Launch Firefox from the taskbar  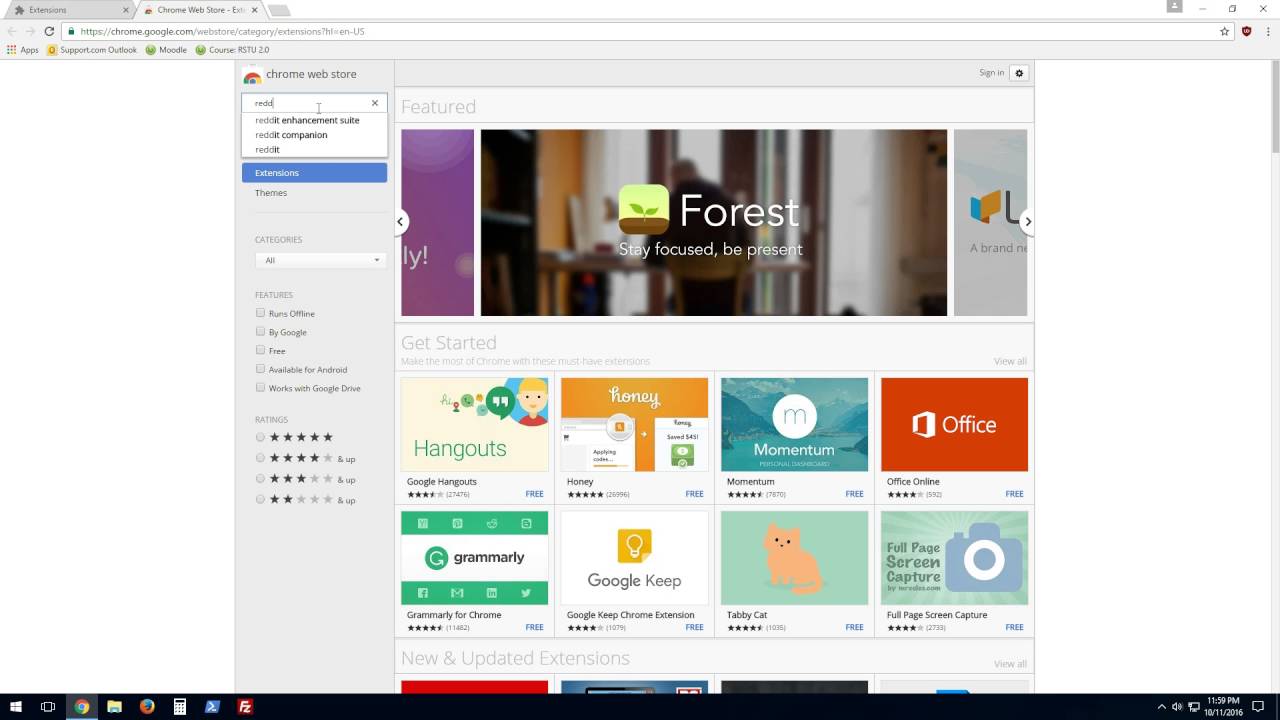(147, 707)
